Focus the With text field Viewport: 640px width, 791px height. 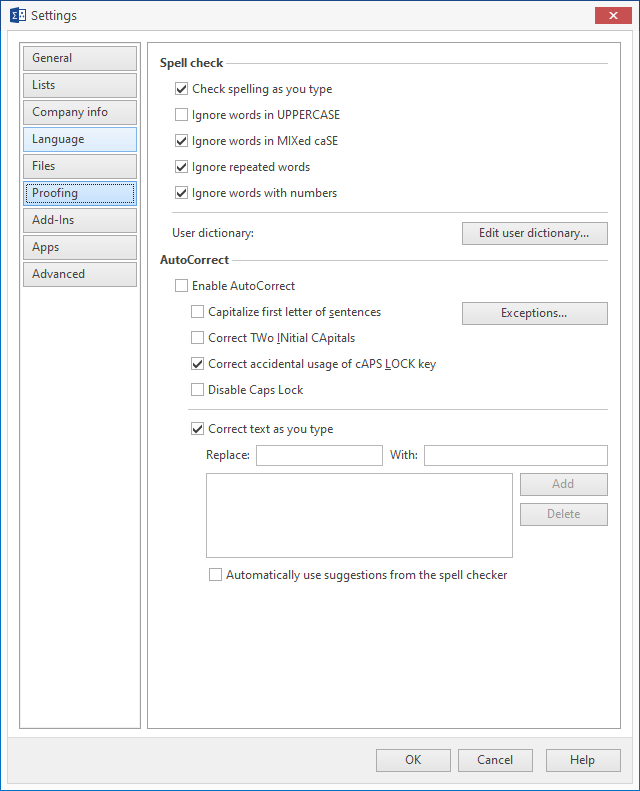click(x=515, y=456)
